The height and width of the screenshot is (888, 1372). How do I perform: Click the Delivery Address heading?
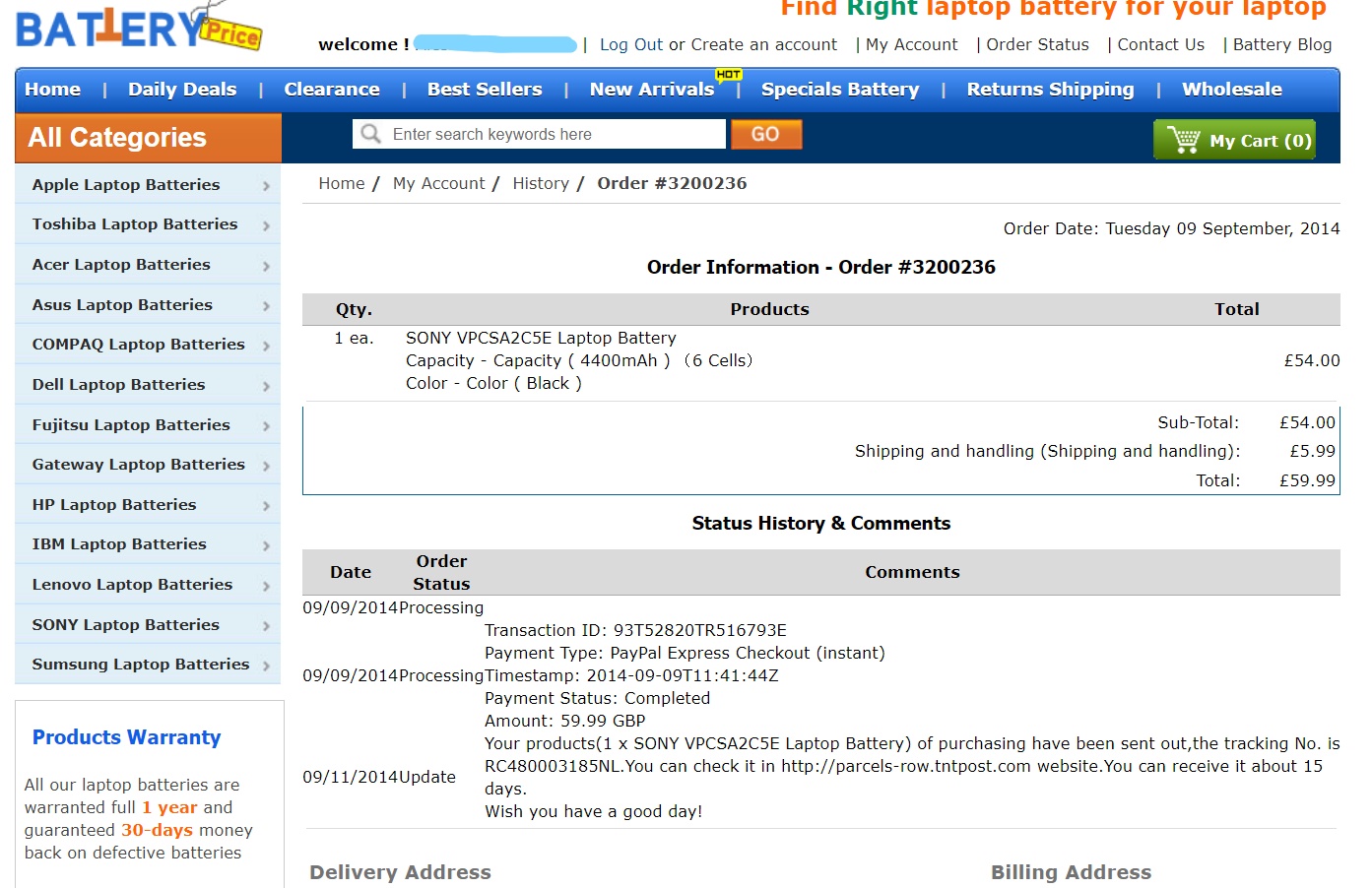coord(400,872)
